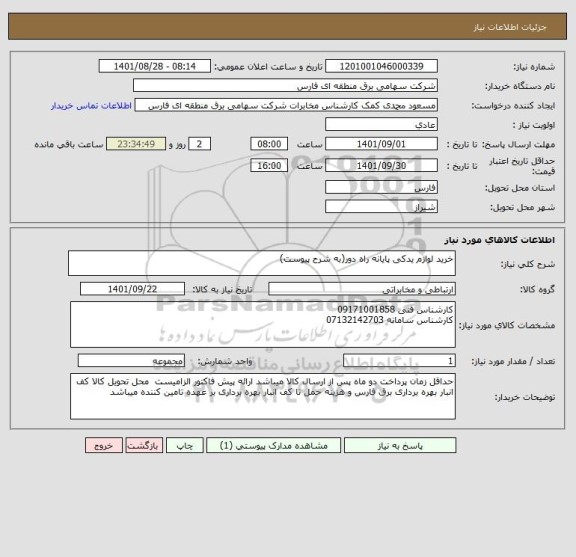Click the 'گروه کالا:' label

pyautogui.click(x=537, y=290)
